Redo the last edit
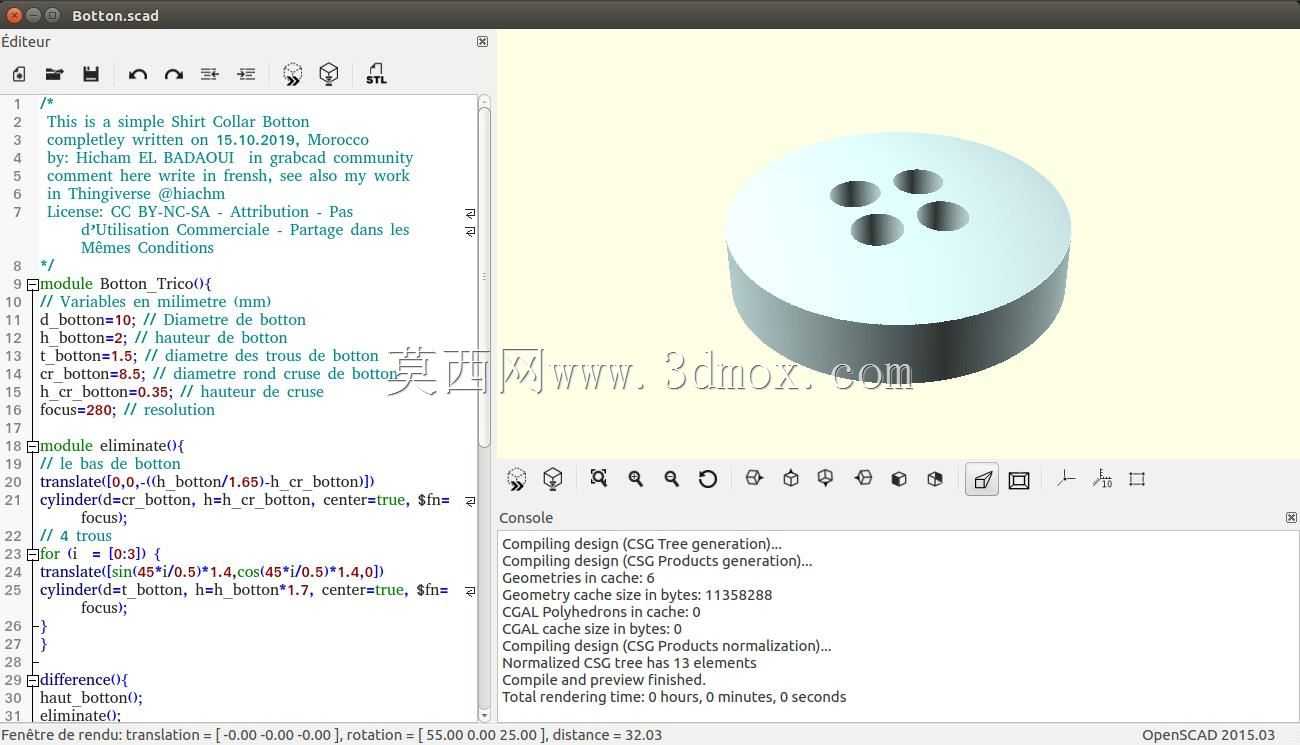The width and height of the screenshot is (1300, 745). pos(174,74)
